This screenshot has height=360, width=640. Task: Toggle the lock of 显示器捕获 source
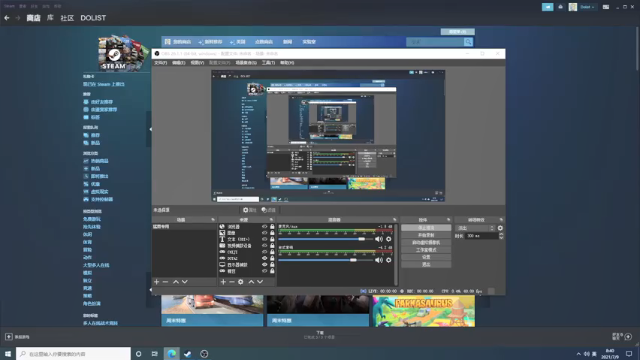(272, 264)
